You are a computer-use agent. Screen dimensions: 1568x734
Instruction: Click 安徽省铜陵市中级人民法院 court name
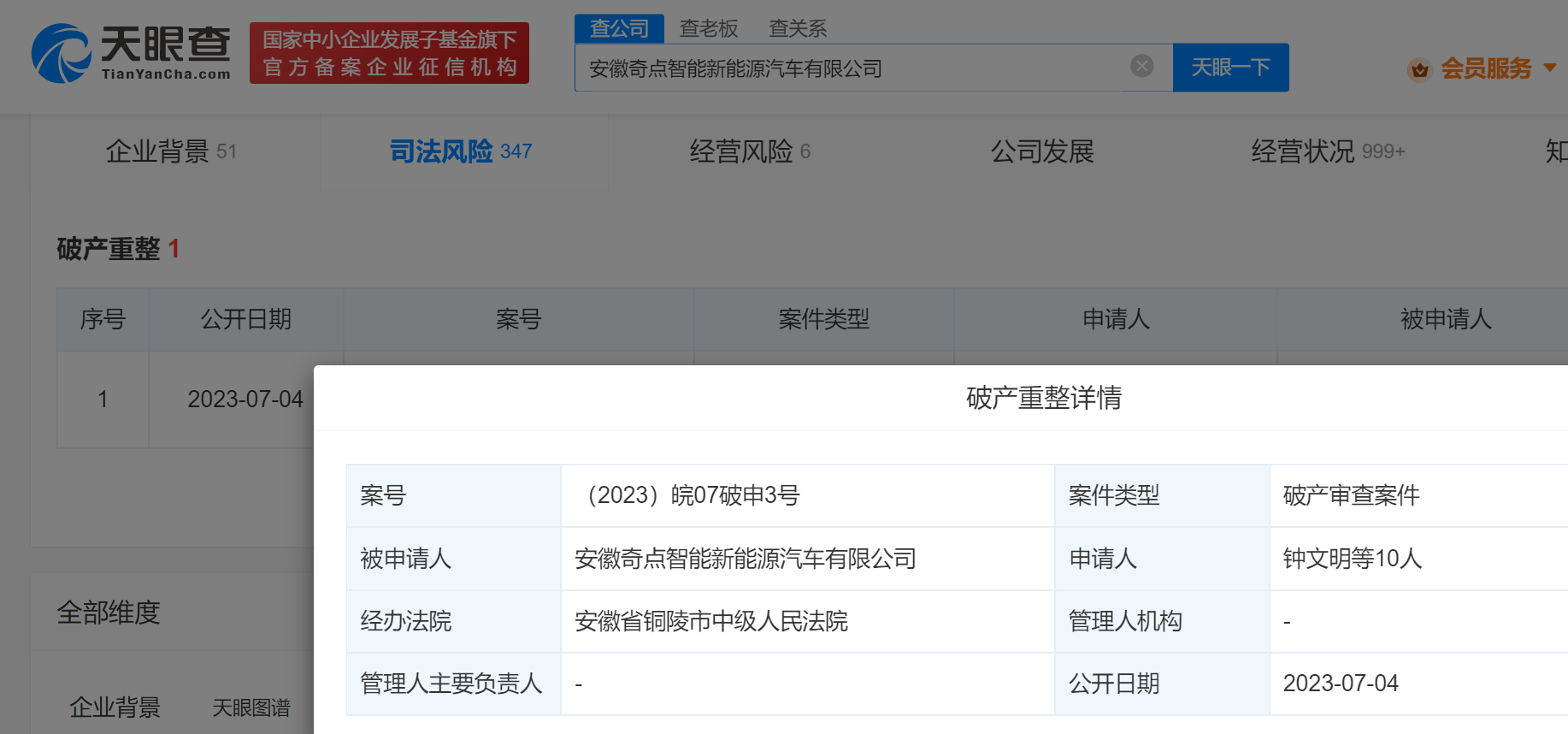click(710, 621)
